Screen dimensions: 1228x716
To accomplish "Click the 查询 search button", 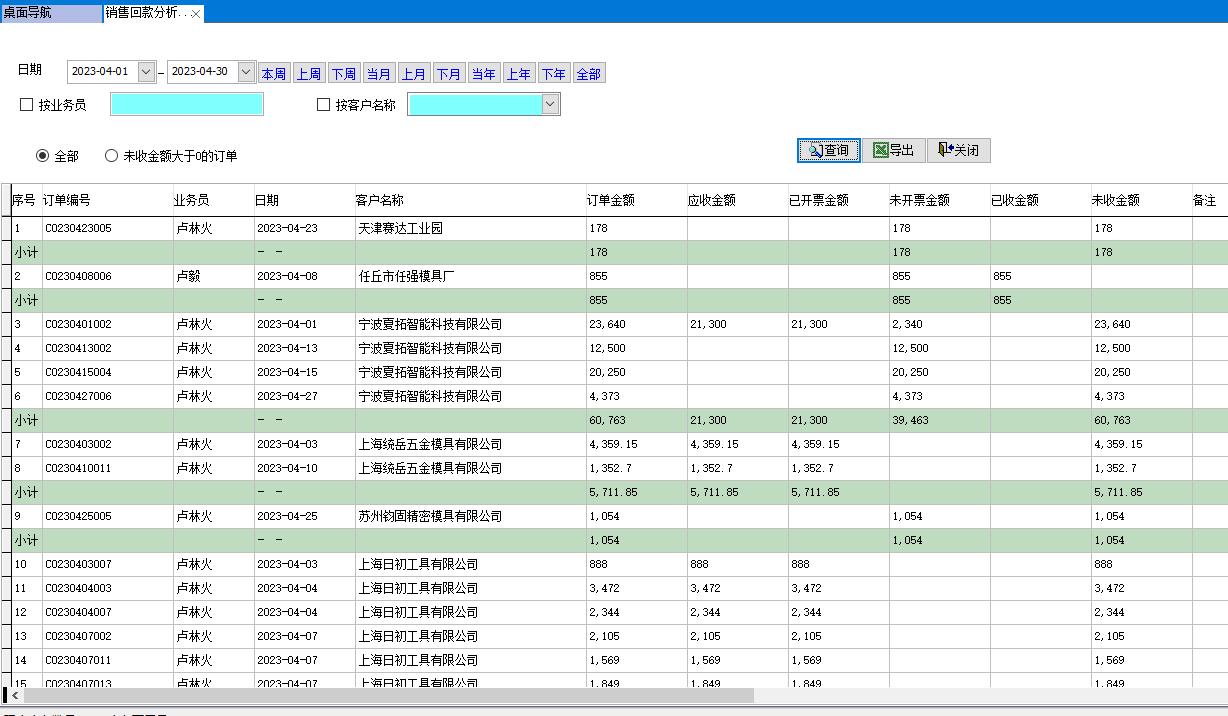I will [x=828, y=150].
